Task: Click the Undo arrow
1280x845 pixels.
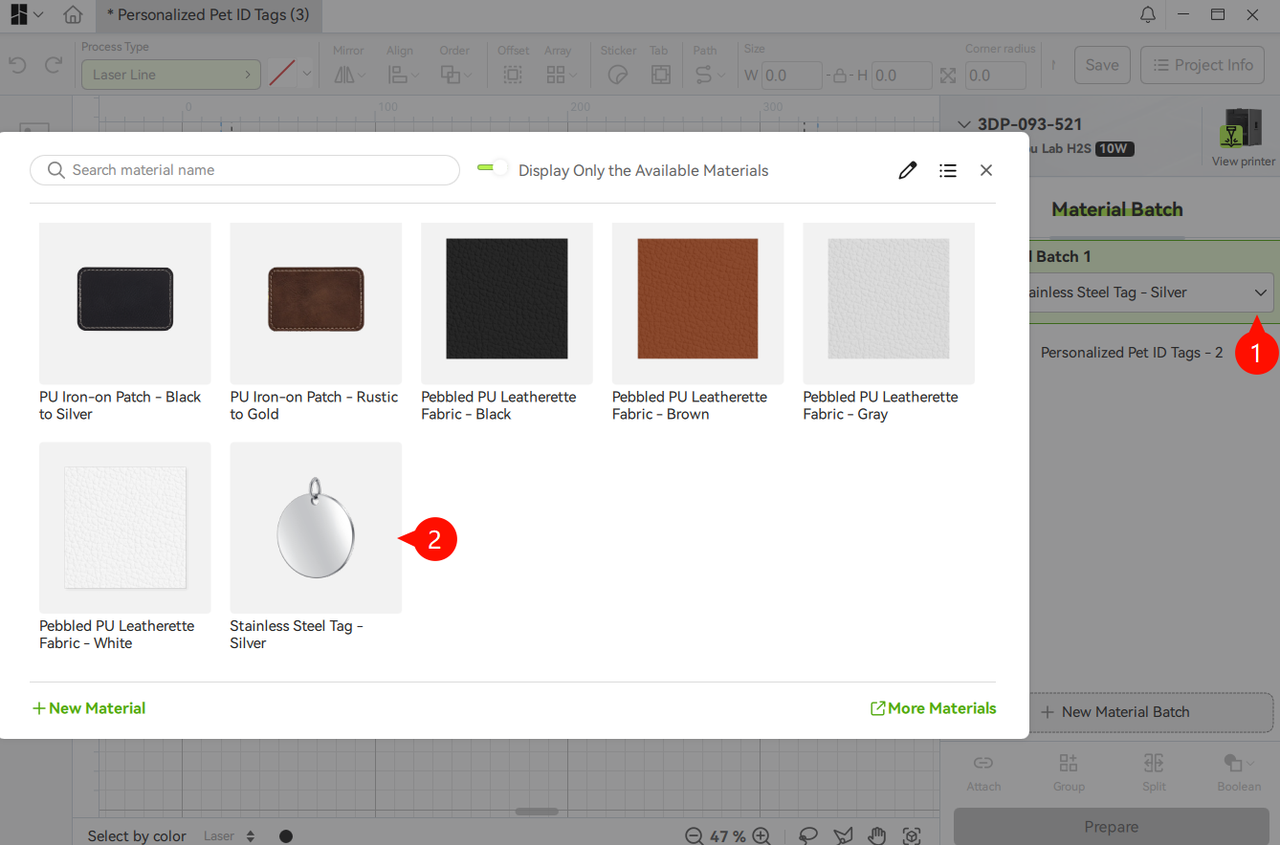Action: (17, 66)
